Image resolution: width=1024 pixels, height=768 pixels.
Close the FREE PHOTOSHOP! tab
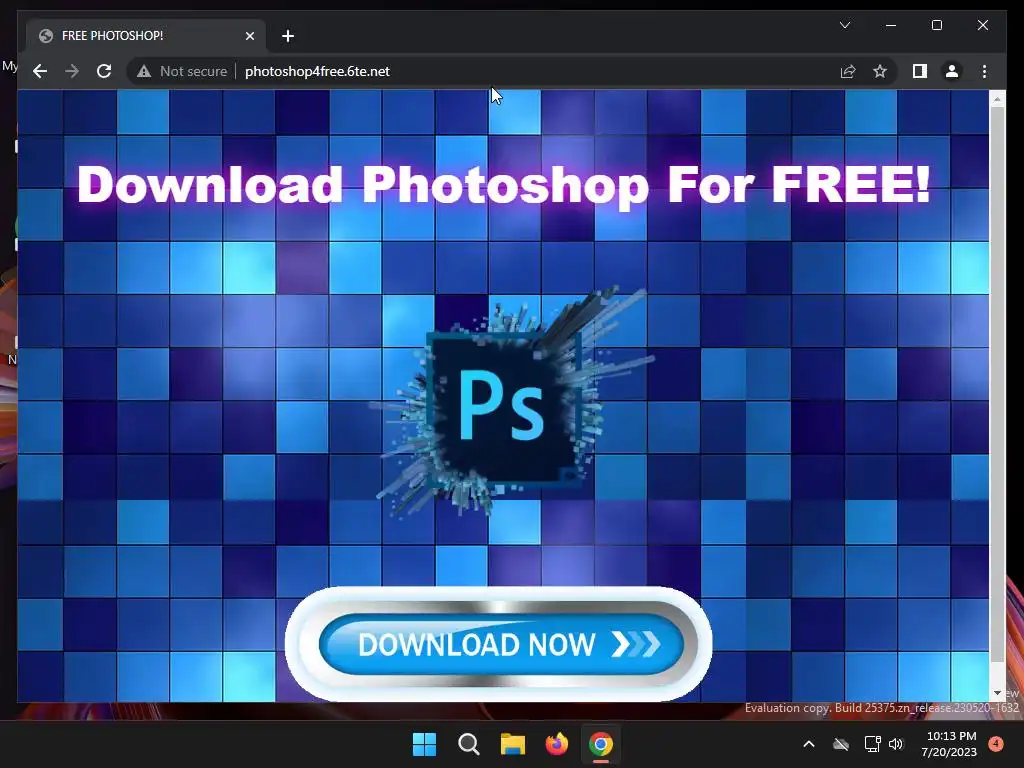(x=249, y=36)
